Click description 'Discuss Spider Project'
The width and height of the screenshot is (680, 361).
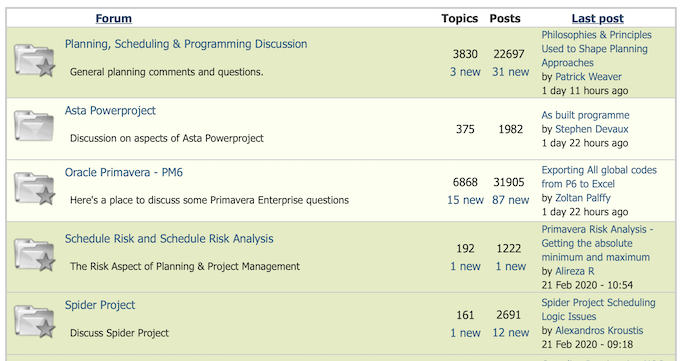click(x=119, y=333)
